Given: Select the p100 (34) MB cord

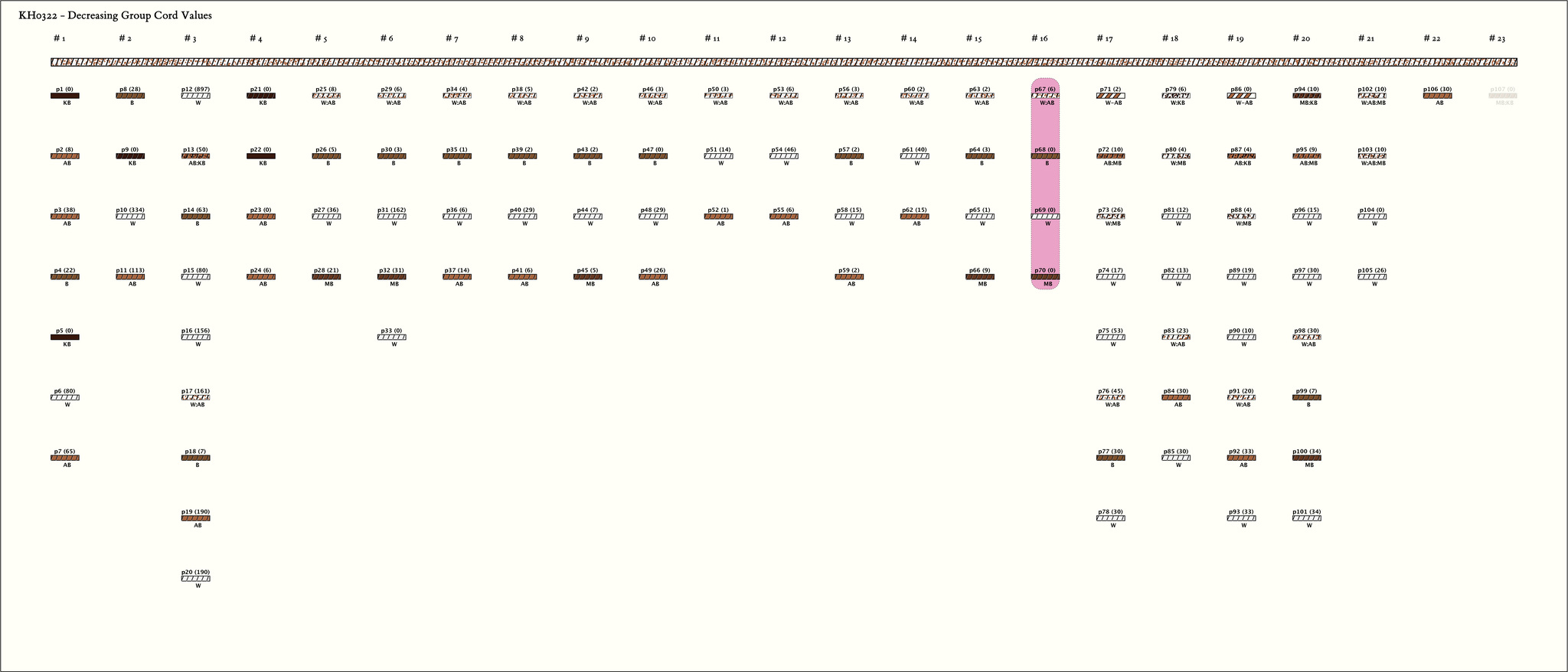Looking at the screenshot, I should coord(1306,458).
